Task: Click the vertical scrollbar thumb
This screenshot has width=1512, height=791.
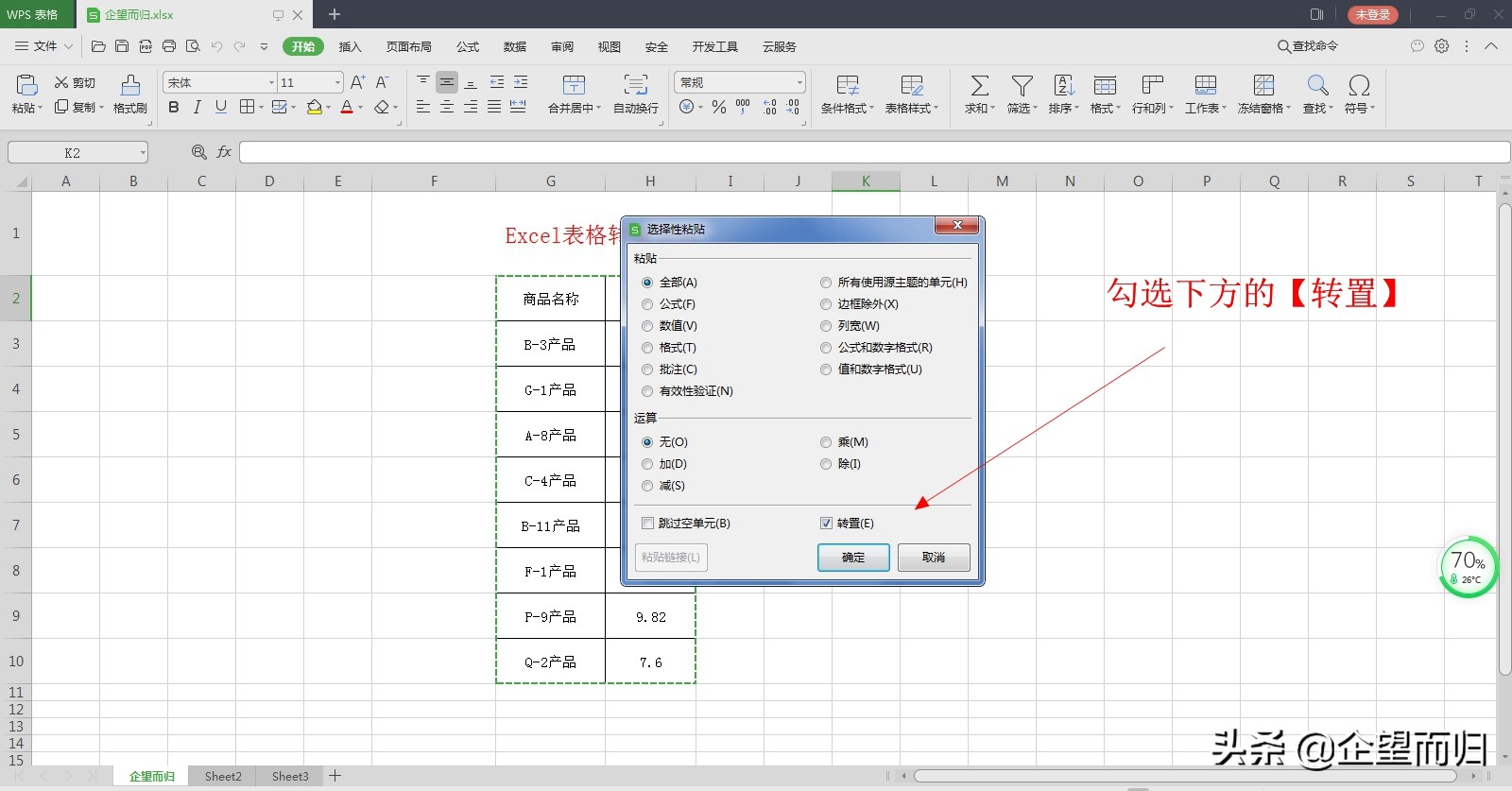Action: click(1504, 439)
